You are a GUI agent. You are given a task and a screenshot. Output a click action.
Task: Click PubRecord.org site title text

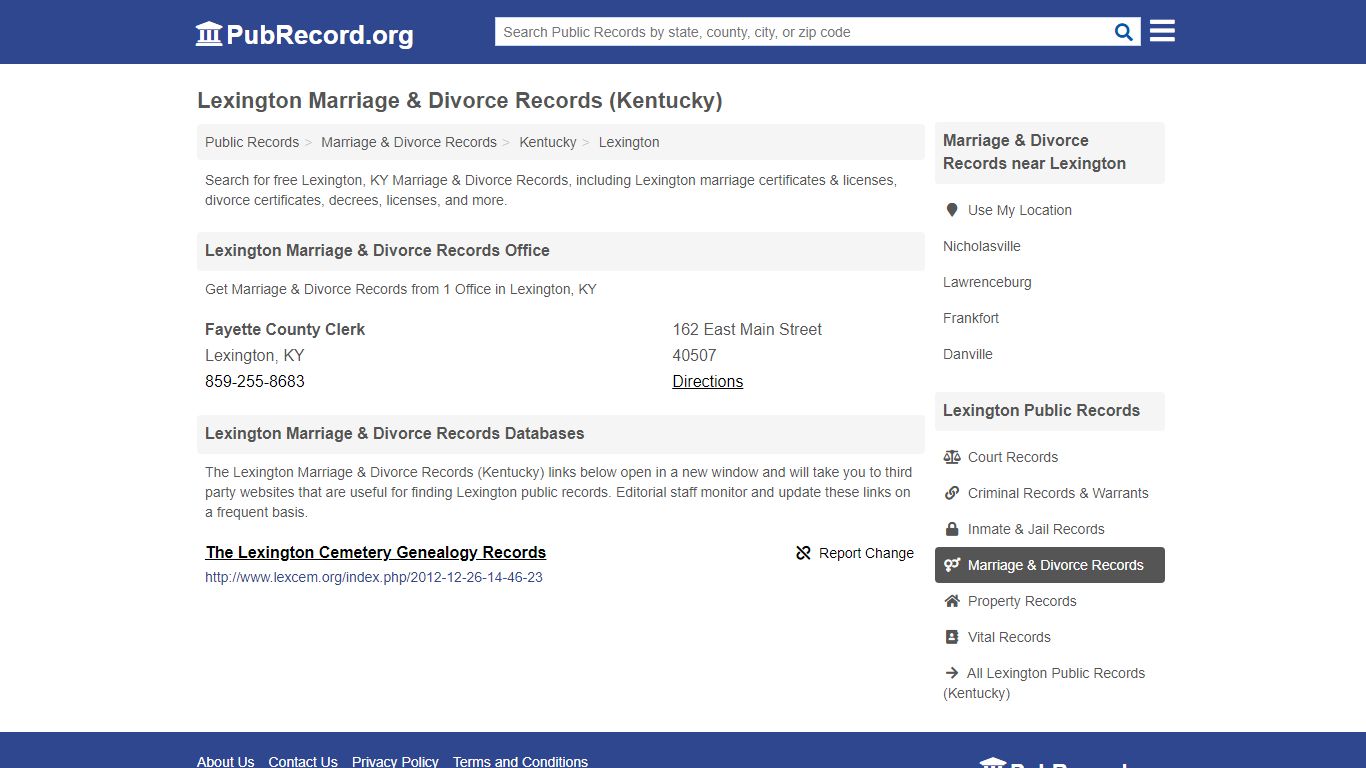[320, 35]
